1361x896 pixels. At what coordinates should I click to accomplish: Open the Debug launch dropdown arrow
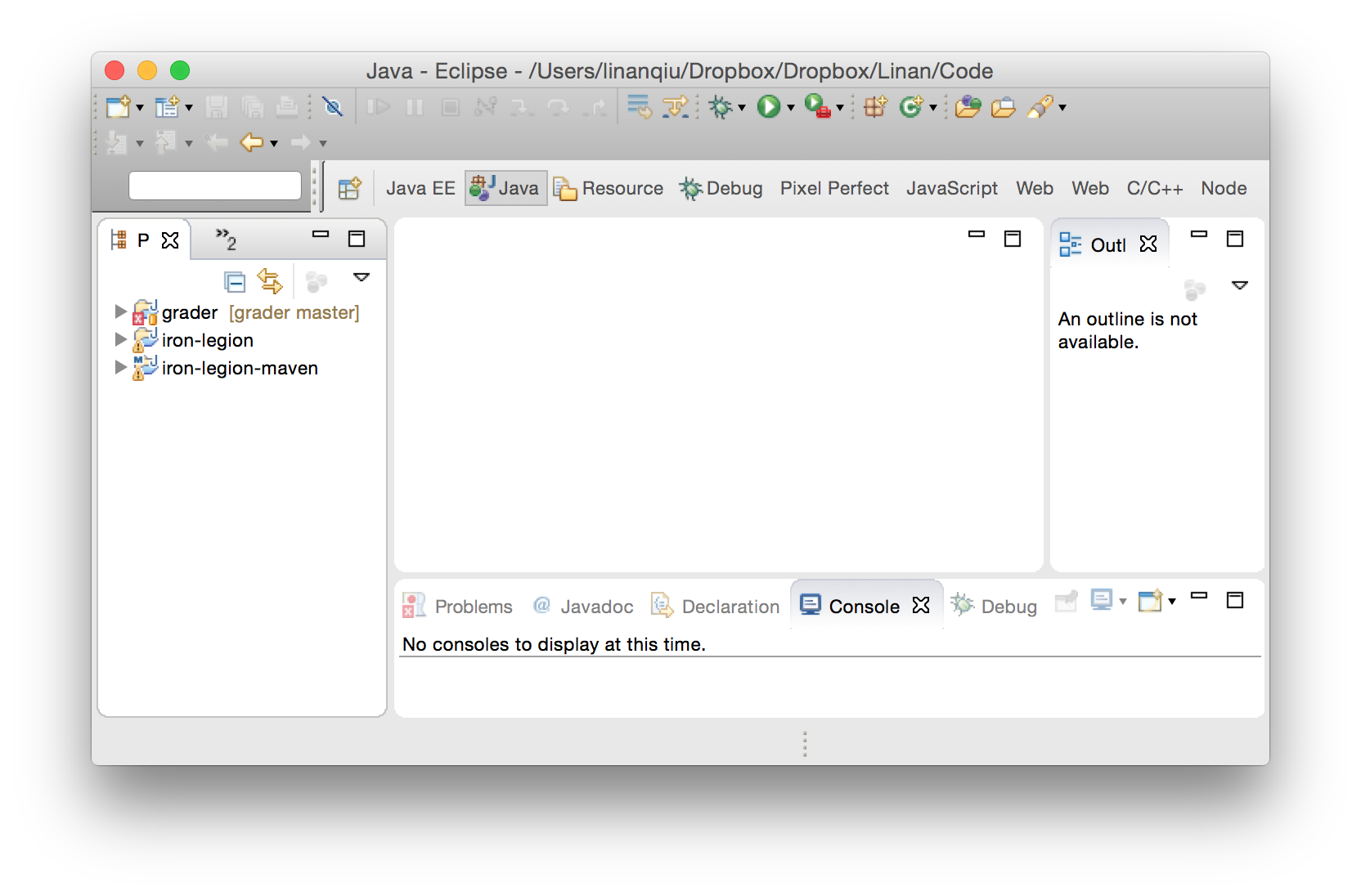[742, 107]
